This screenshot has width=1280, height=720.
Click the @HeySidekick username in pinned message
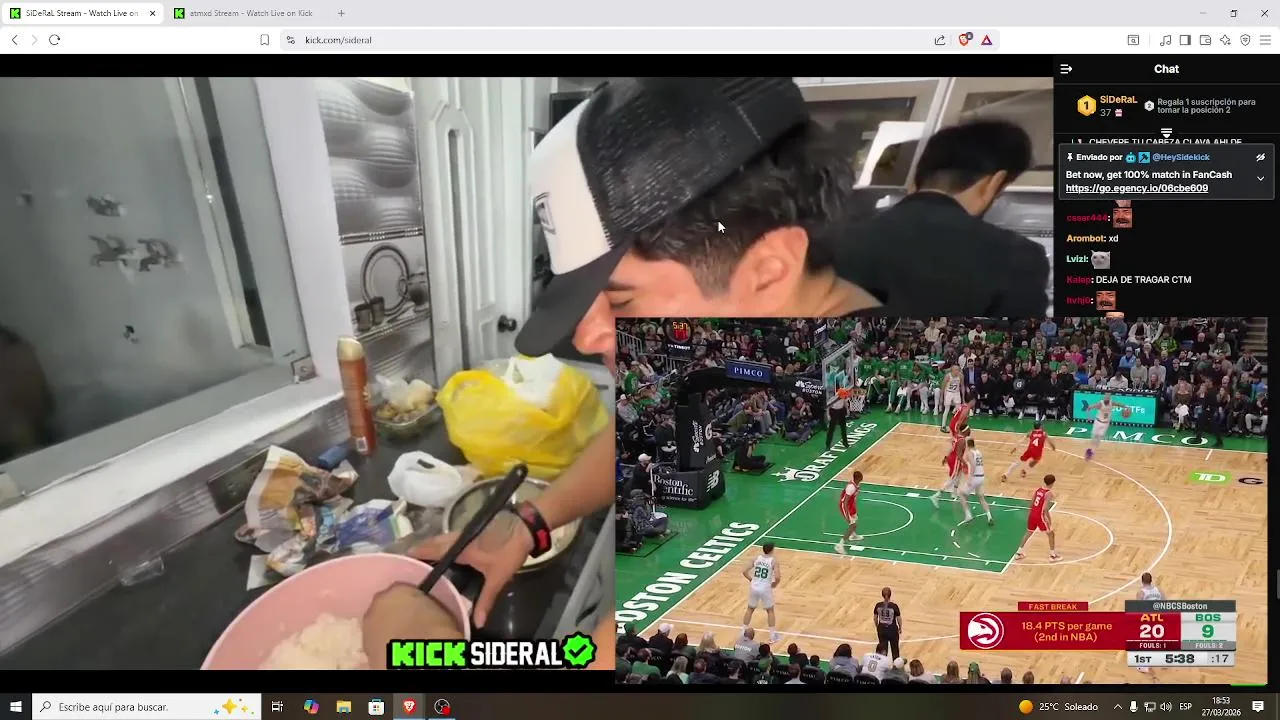tap(1181, 157)
